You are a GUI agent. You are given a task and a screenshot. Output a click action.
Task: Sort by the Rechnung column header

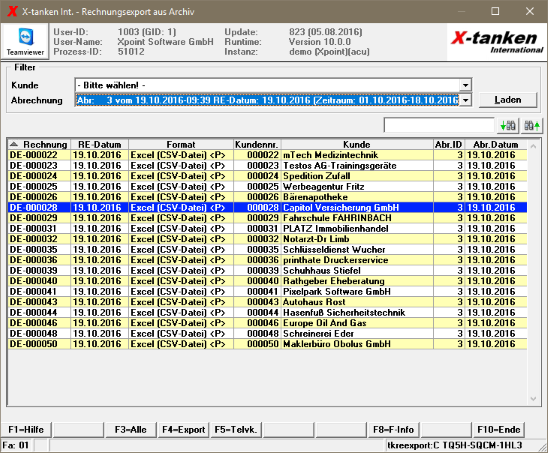pyautogui.click(x=39, y=144)
